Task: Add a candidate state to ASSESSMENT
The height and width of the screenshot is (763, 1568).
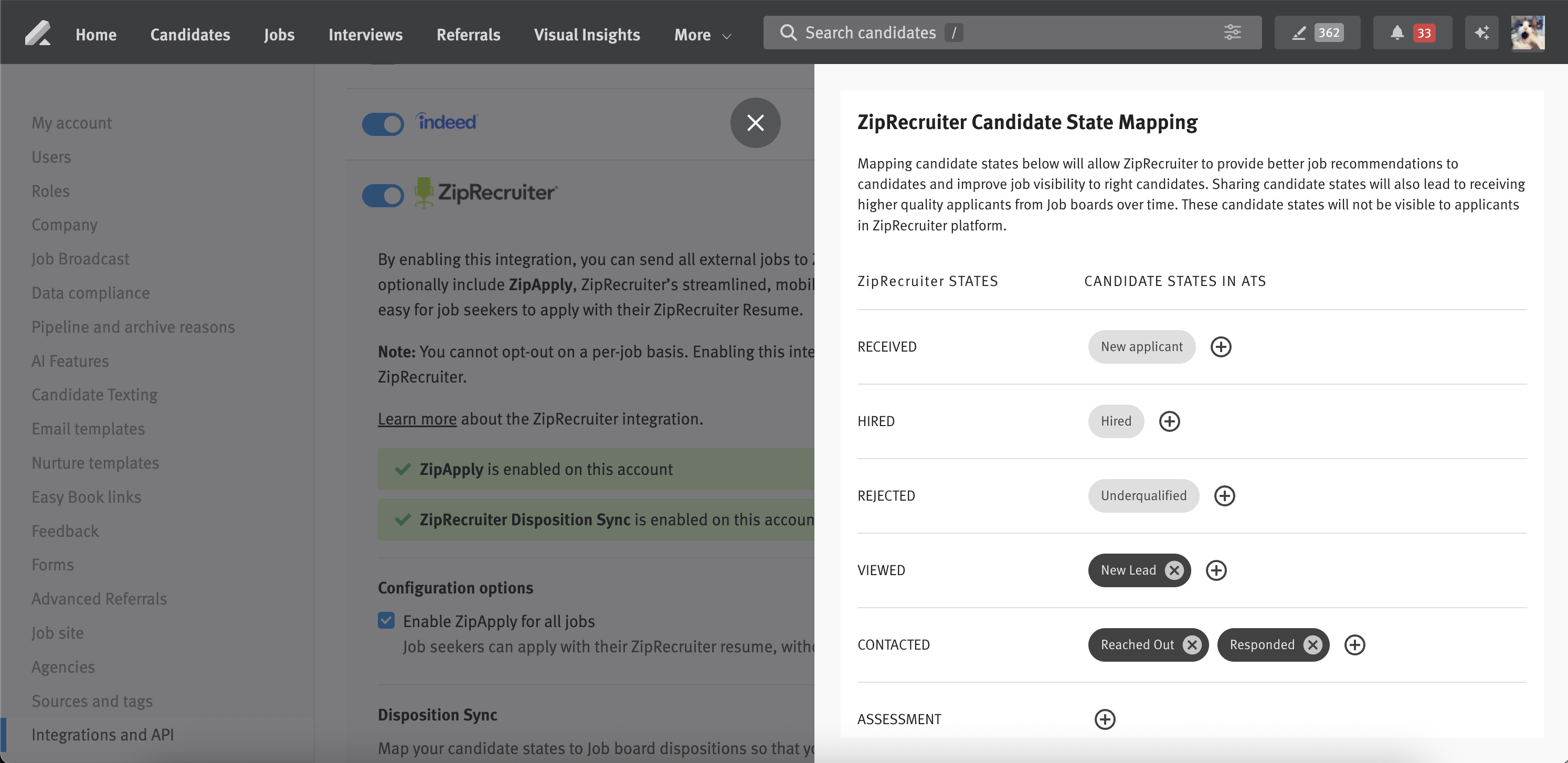Action: [1105, 719]
